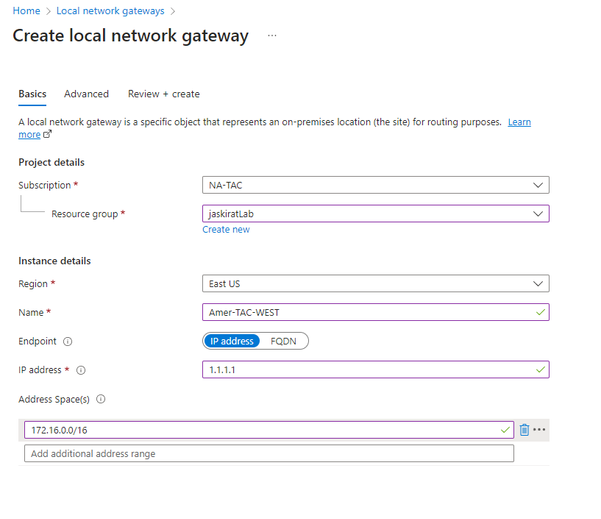Expand the Resource group dropdown
Viewport: 601px width, 519px height.
point(375,213)
